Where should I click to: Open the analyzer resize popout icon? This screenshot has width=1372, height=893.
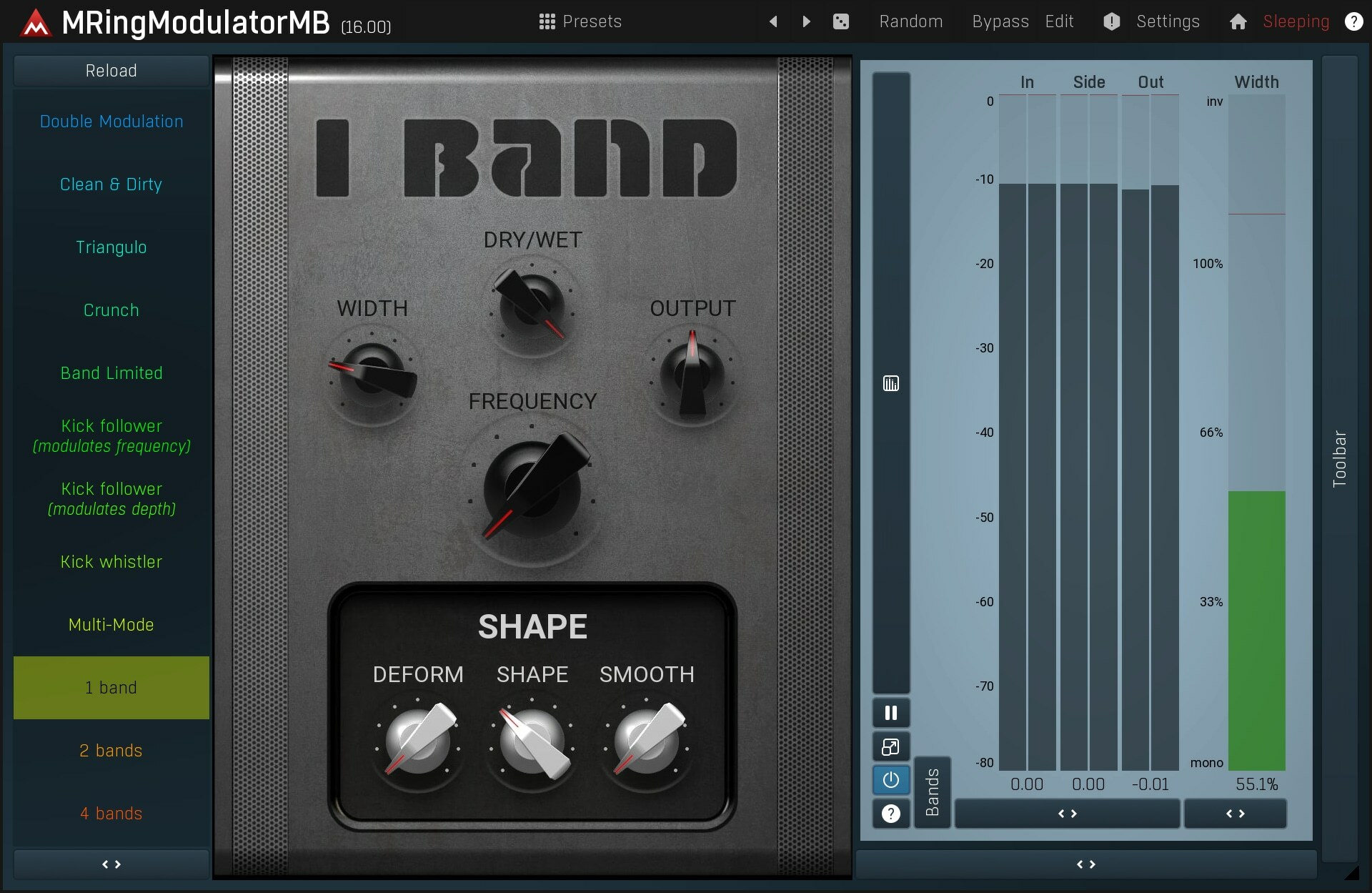click(x=890, y=746)
